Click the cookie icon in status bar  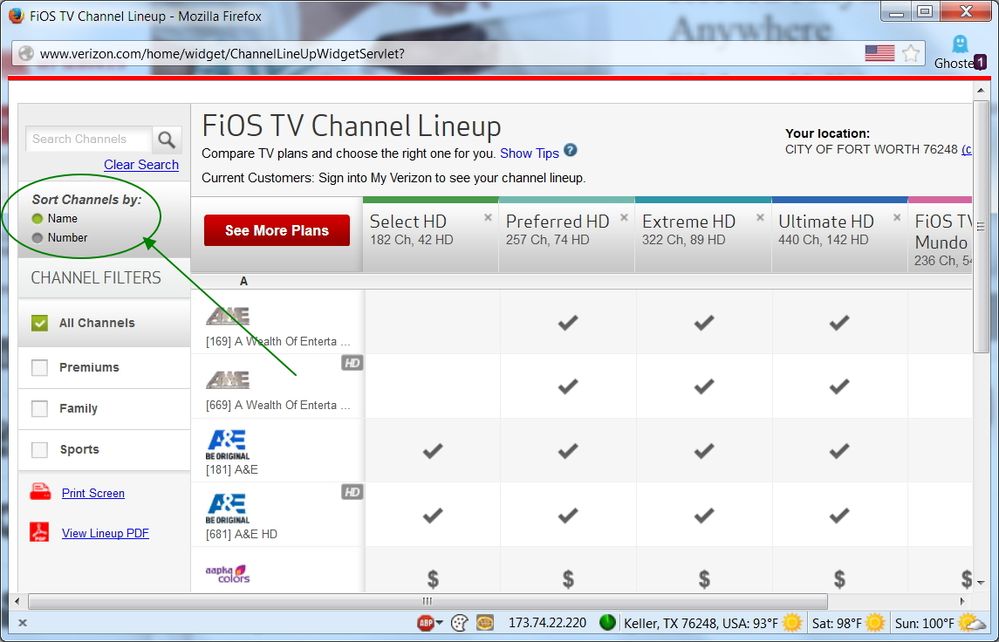tap(459, 622)
